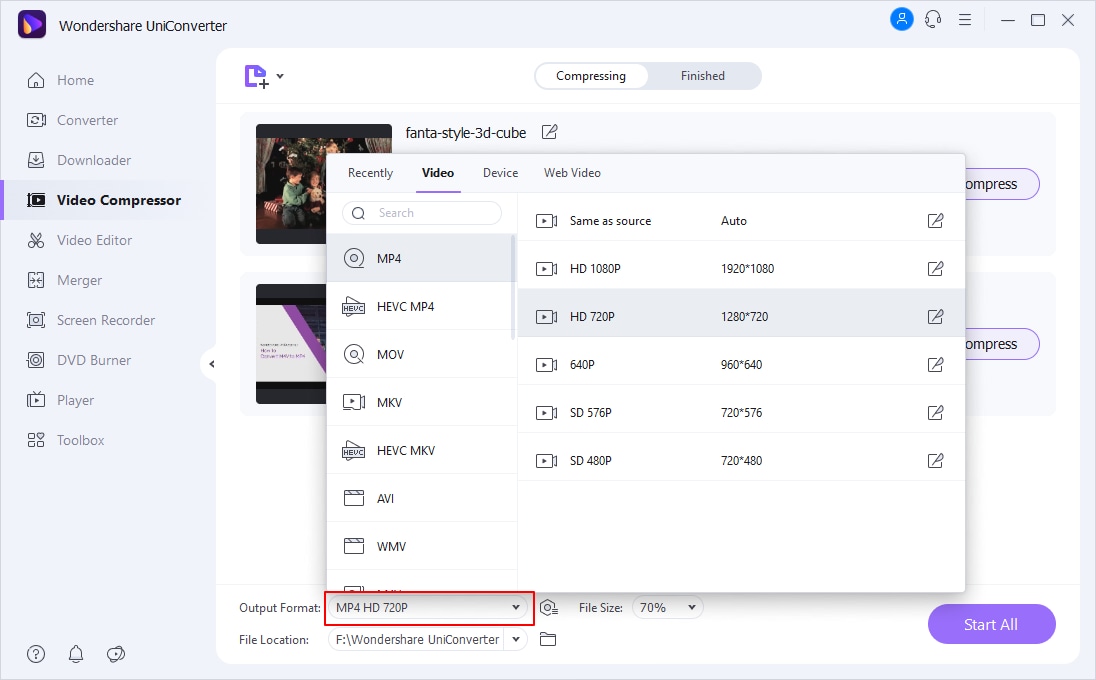Choose HEVC MKV in the format list
Screen dimensions: 1096x680
(x=420, y=451)
